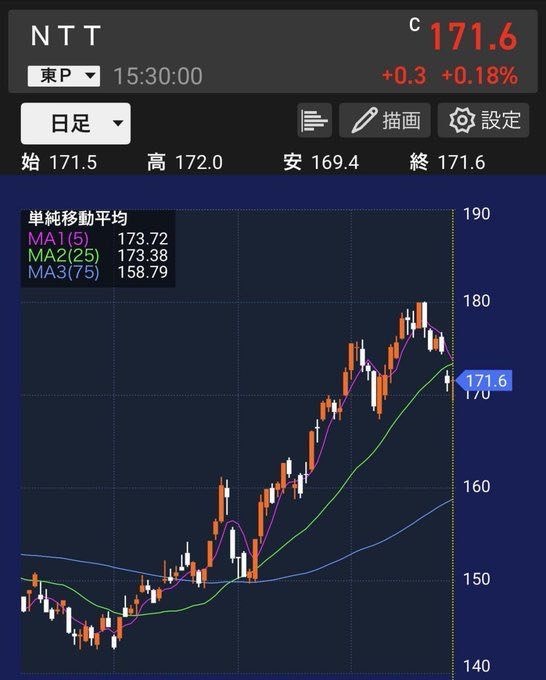Tap the 190 price axis label
The height and width of the screenshot is (680, 546).
[477, 214]
